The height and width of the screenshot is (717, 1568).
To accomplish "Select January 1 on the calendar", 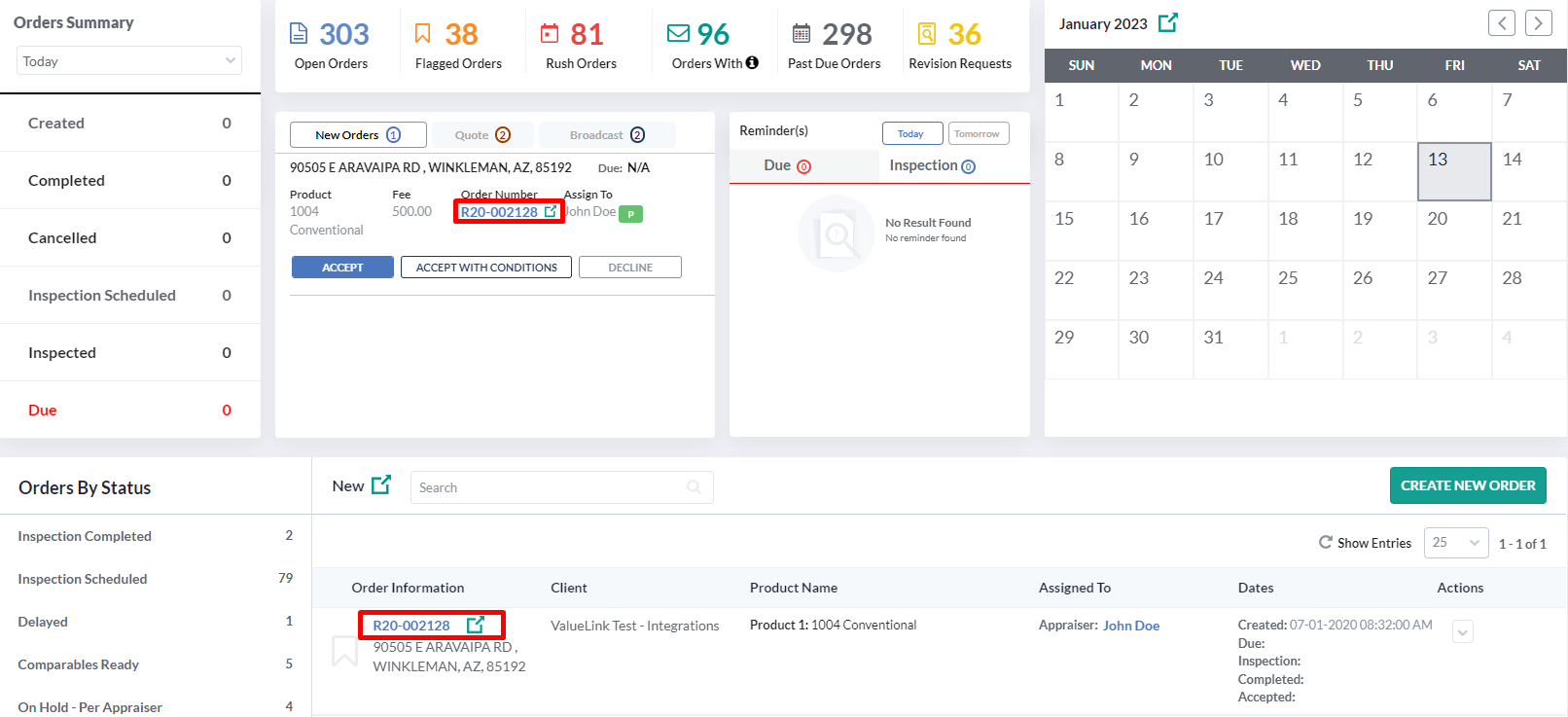I will pyautogui.click(x=1082, y=112).
